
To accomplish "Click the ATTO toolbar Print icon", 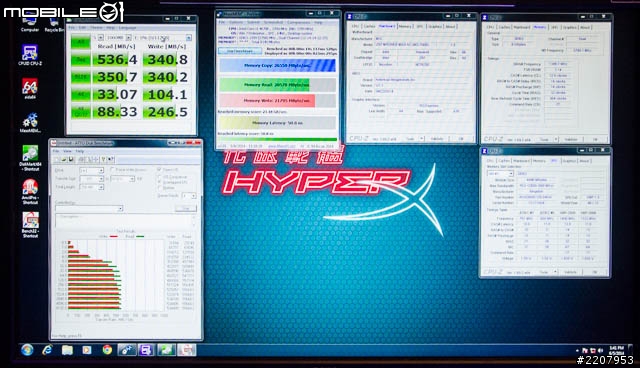I will [x=82, y=160].
